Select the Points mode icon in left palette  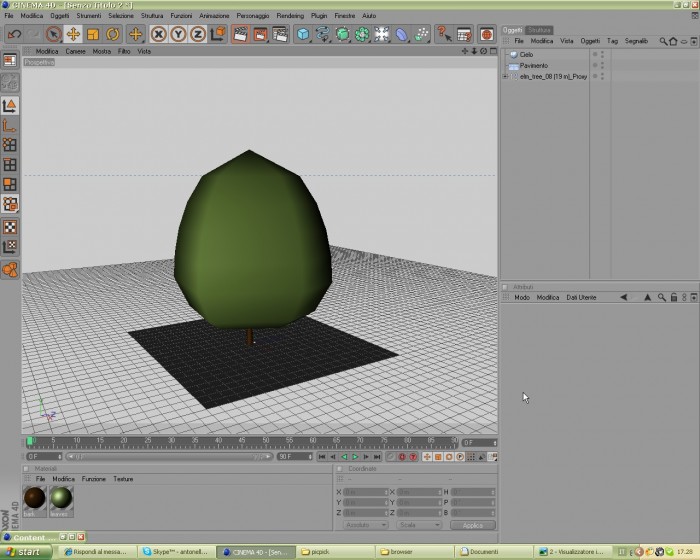(10, 145)
